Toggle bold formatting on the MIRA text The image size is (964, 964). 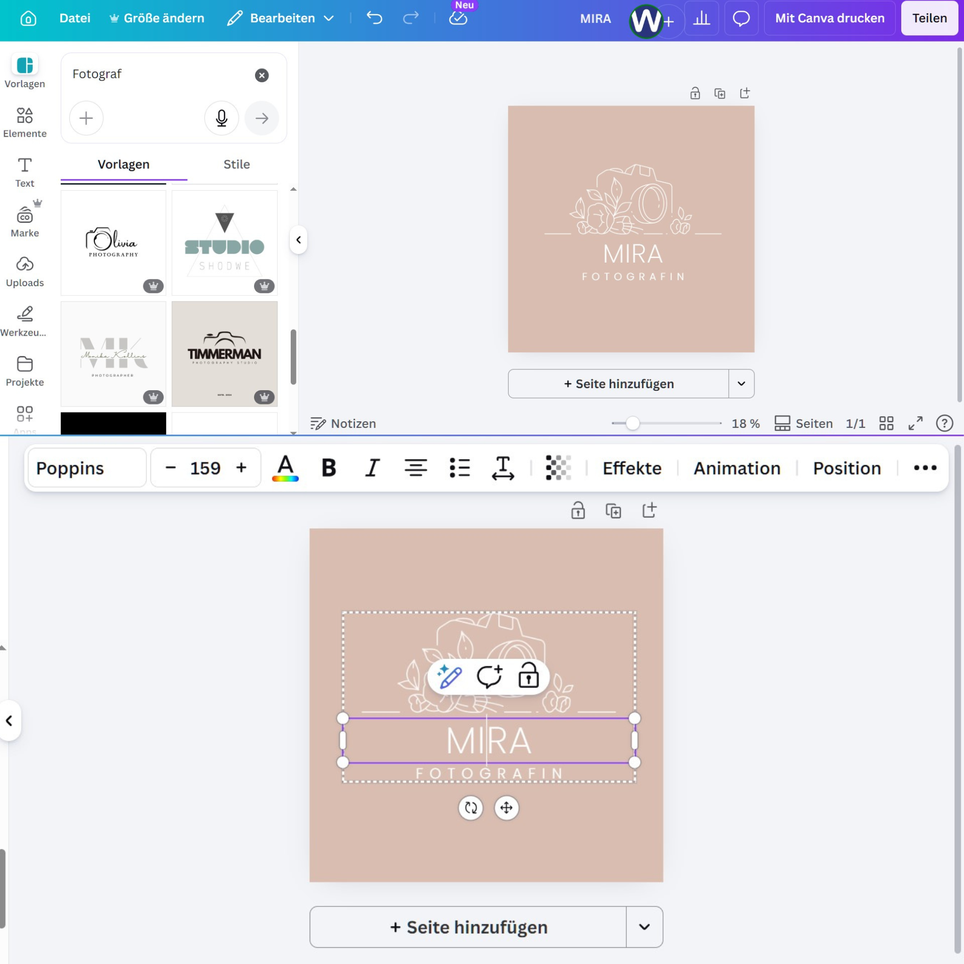[329, 467]
